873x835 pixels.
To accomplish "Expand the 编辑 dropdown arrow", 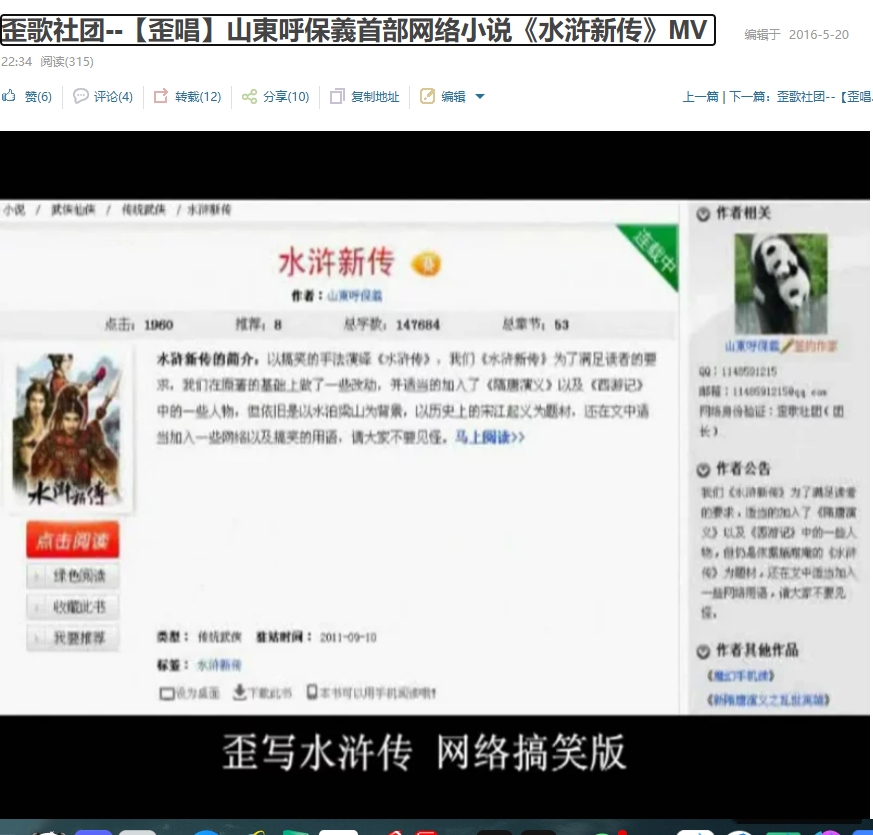I will 480,97.
